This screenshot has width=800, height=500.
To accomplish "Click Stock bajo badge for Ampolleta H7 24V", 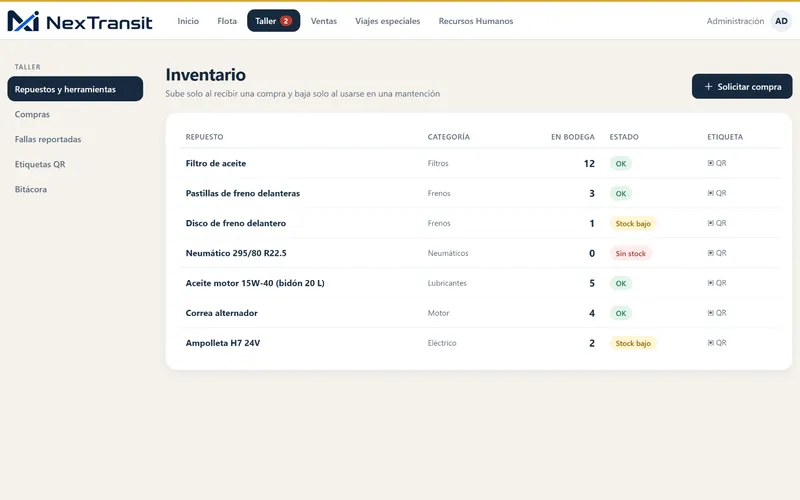I will pos(633,343).
